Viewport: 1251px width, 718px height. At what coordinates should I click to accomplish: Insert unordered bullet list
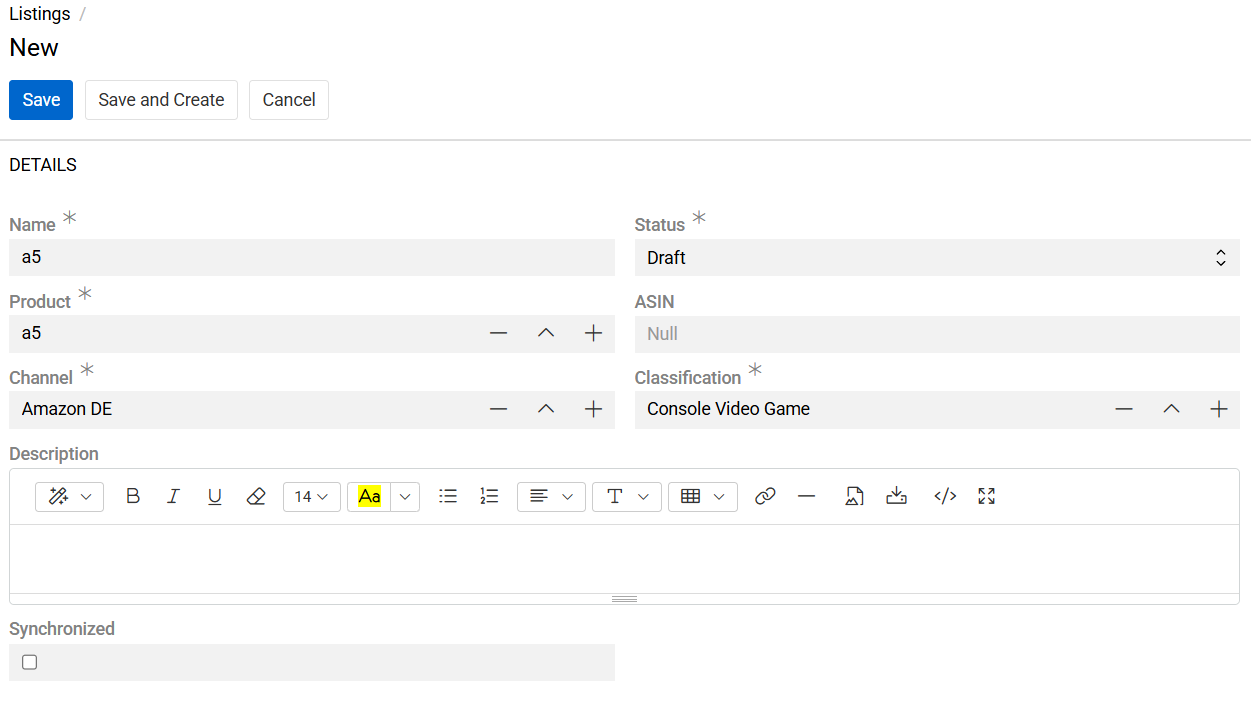pos(448,497)
